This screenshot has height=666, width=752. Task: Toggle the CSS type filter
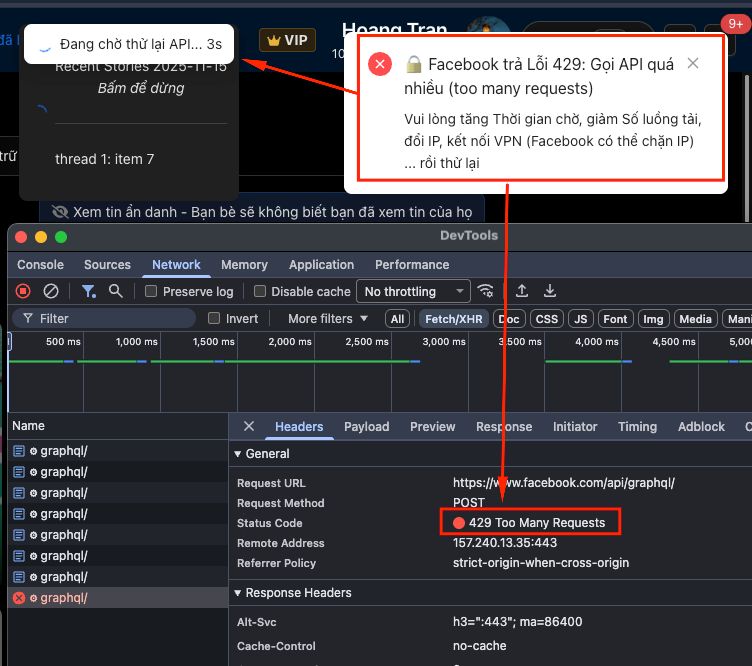click(x=547, y=319)
